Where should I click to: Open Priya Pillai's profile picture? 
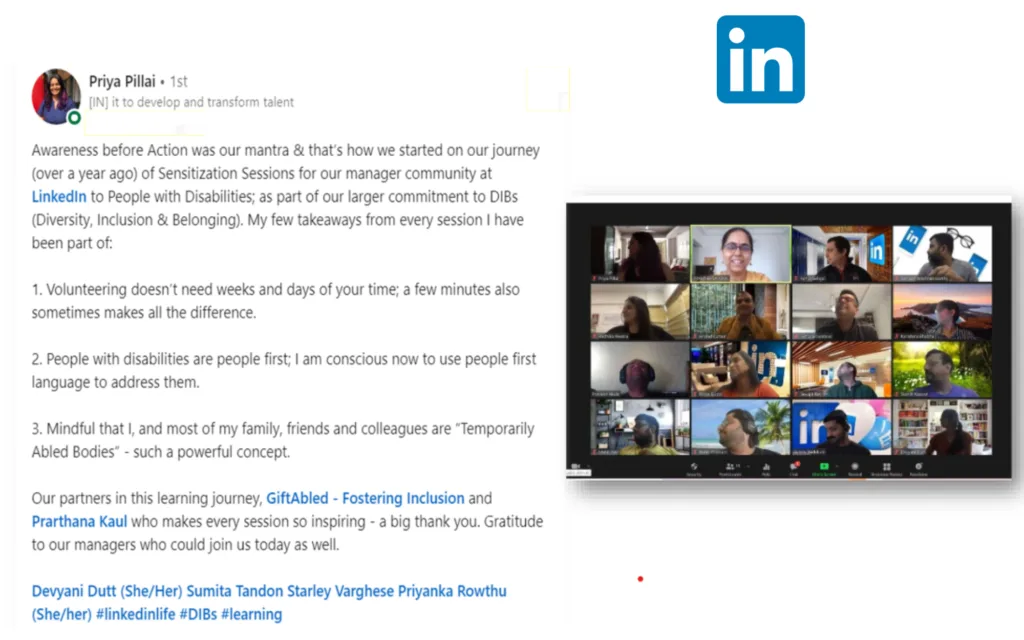56,96
